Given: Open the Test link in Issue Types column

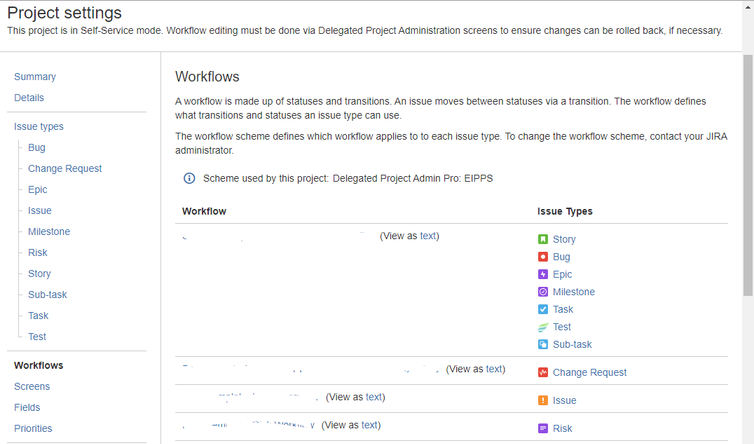Looking at the screenshot, I should pyautogui.click(x=562, y=327).
